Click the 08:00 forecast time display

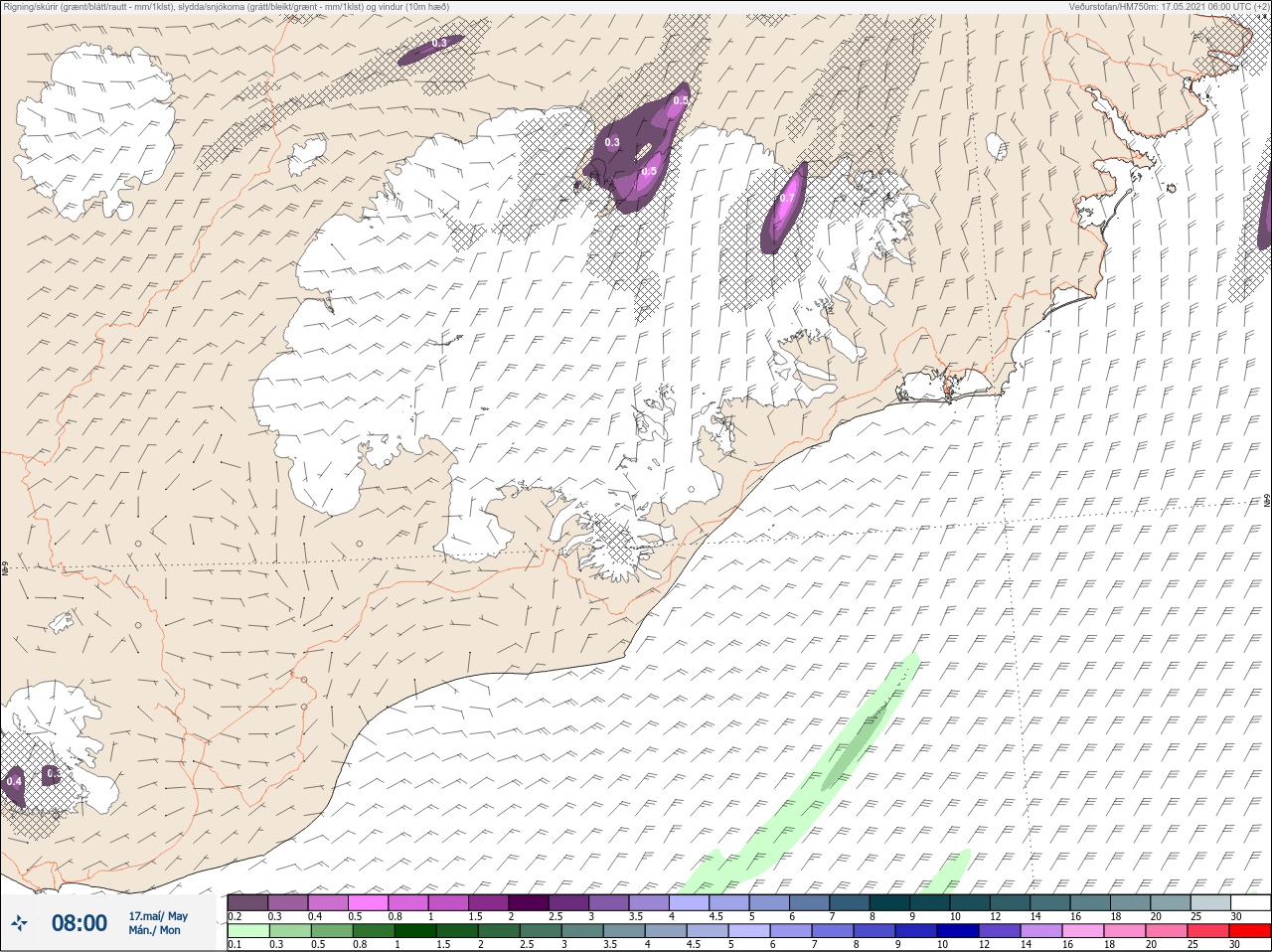(79, 923)
